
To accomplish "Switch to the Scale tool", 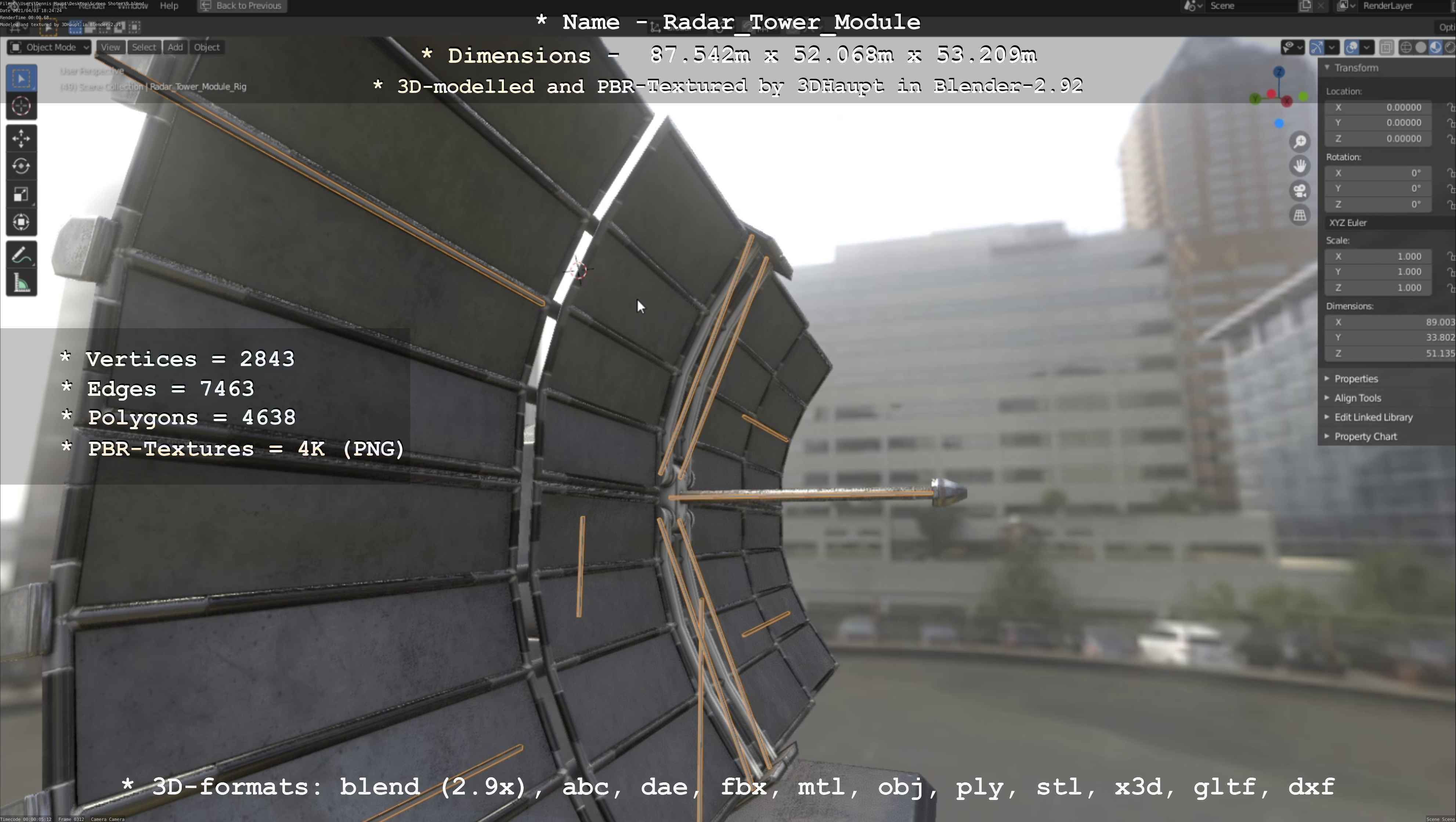I will [21, 194].
